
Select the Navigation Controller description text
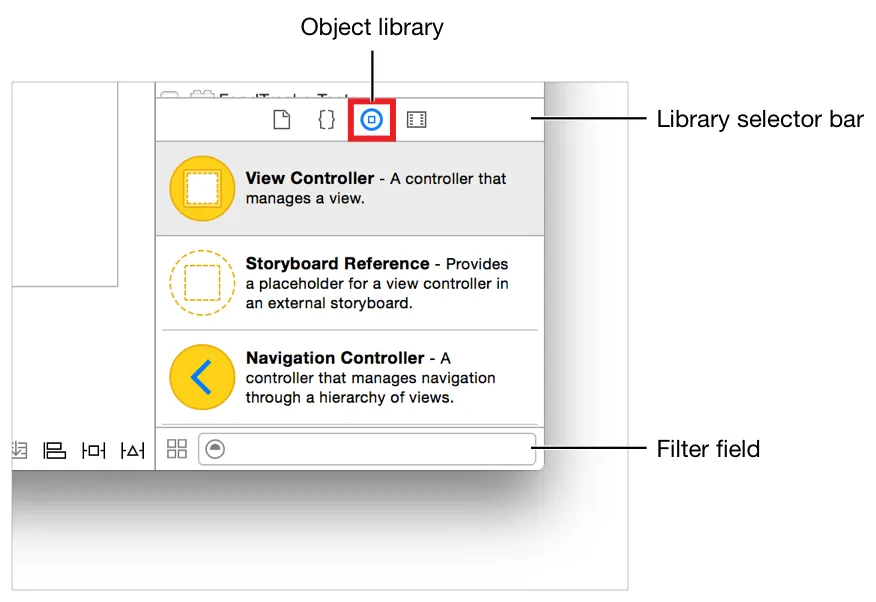pos(370,377)
